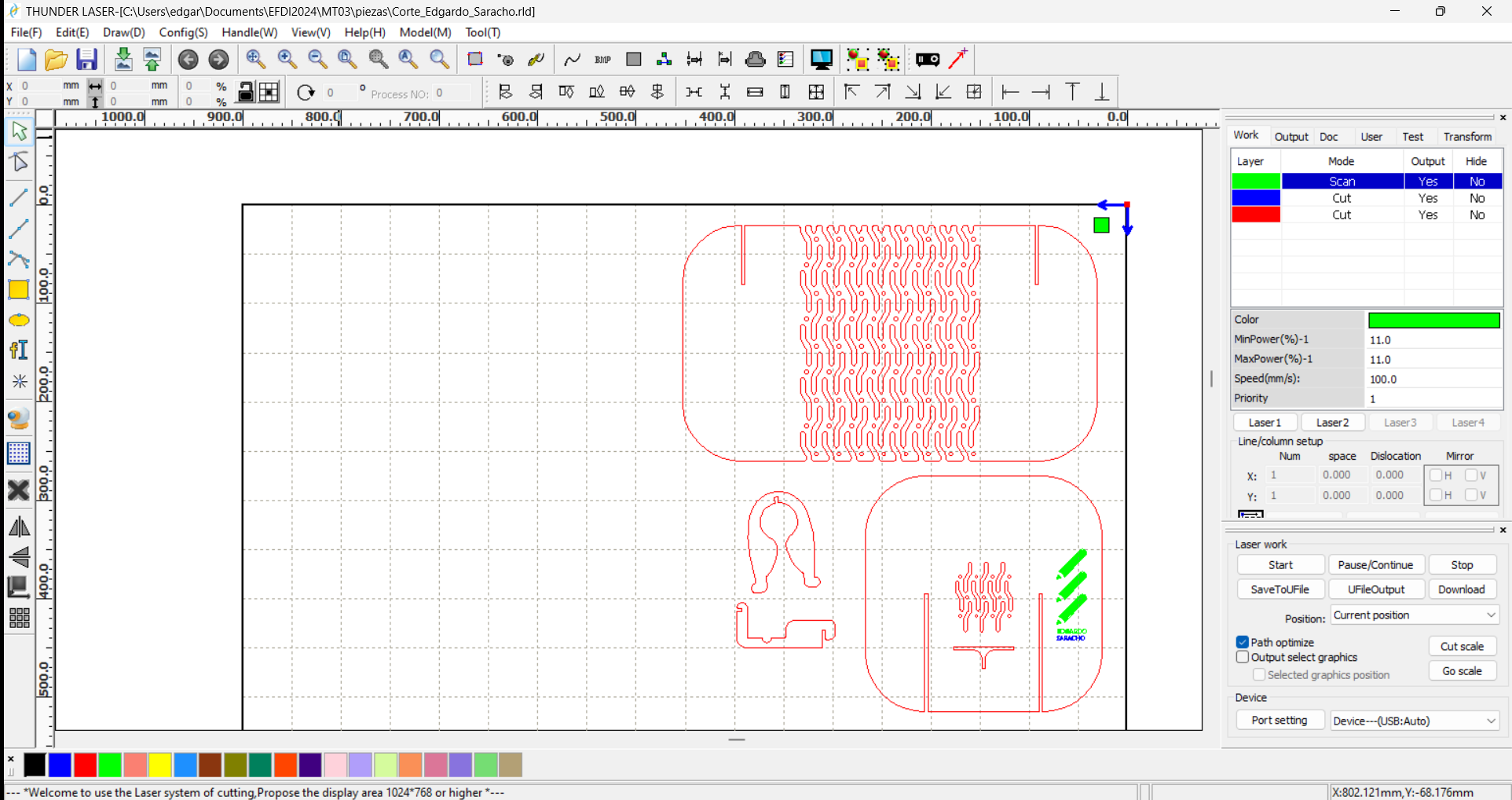The height and width of the screenshot is (800, 1512).
Task: Open Device USB Auto dropdown
Action: tap(1415, 721)
